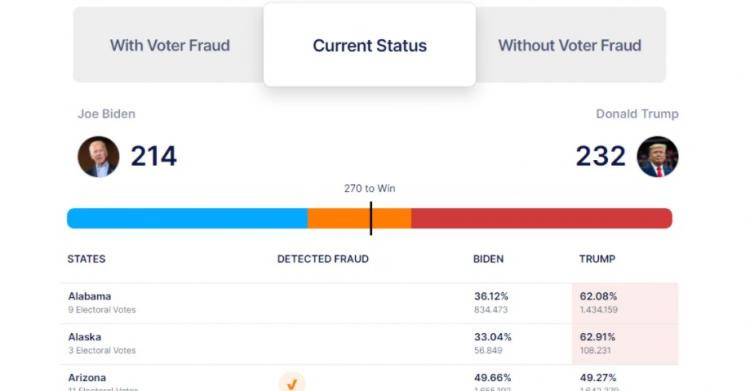The height and width of the screenshot is (391, 750).
Task: Click the BIDEN column header
Action: (x=488, y=259)
